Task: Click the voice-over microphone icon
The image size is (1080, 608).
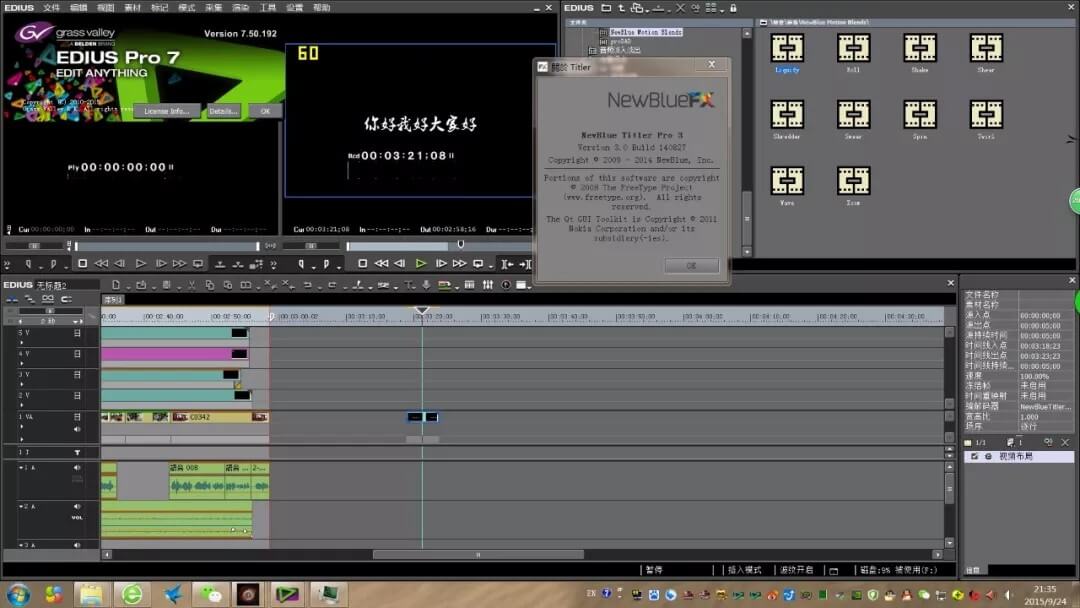Action: point(426,285)
